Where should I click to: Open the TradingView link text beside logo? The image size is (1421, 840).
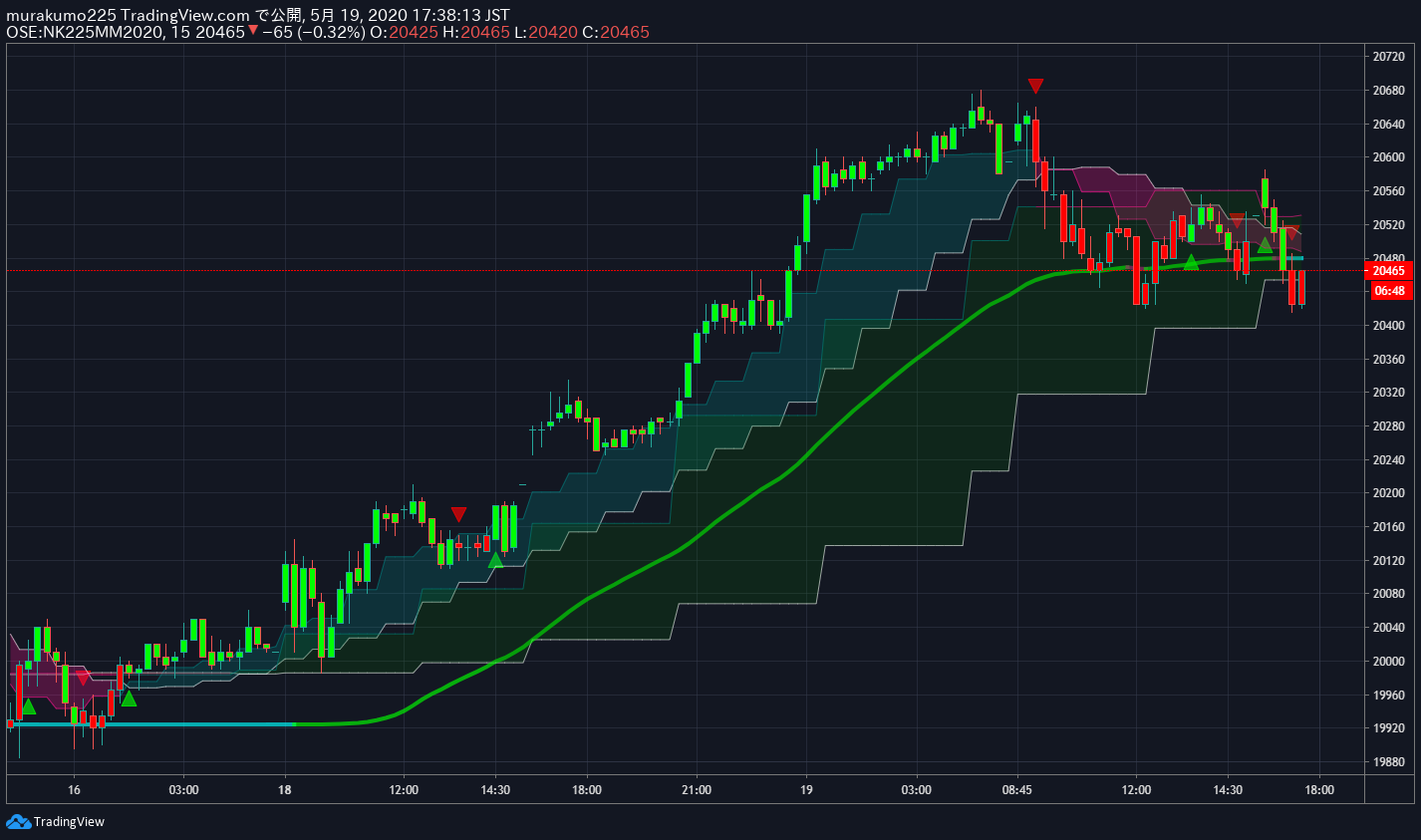tap(69, 822)
